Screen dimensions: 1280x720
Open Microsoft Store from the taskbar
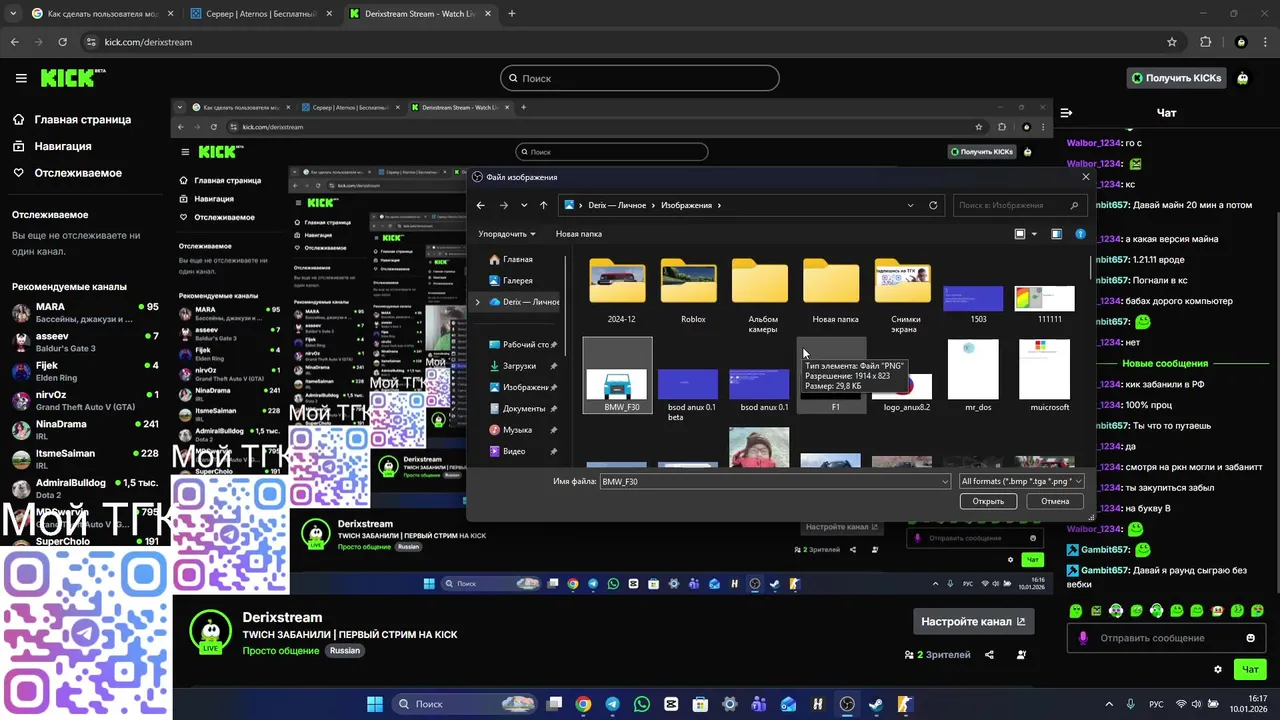[x=700, y=704]
